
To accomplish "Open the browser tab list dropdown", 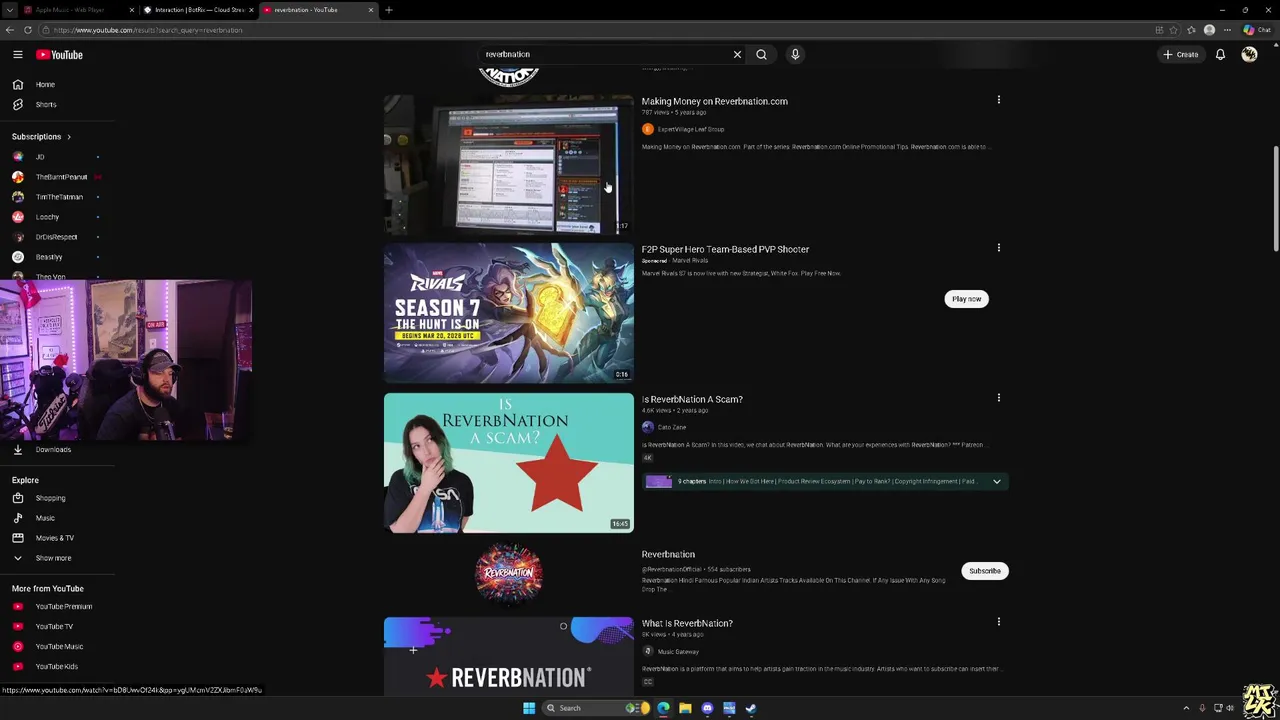I will click(10, 10).
